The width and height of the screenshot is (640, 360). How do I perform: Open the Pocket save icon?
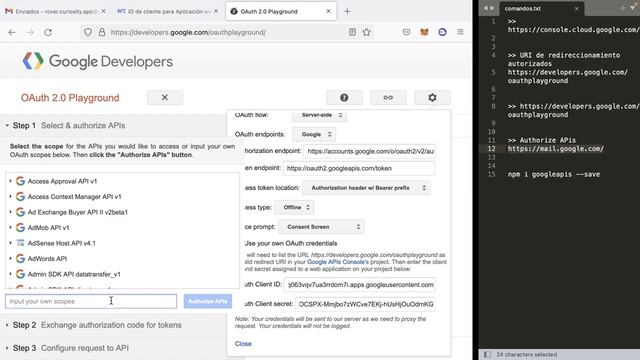[406, 32]
